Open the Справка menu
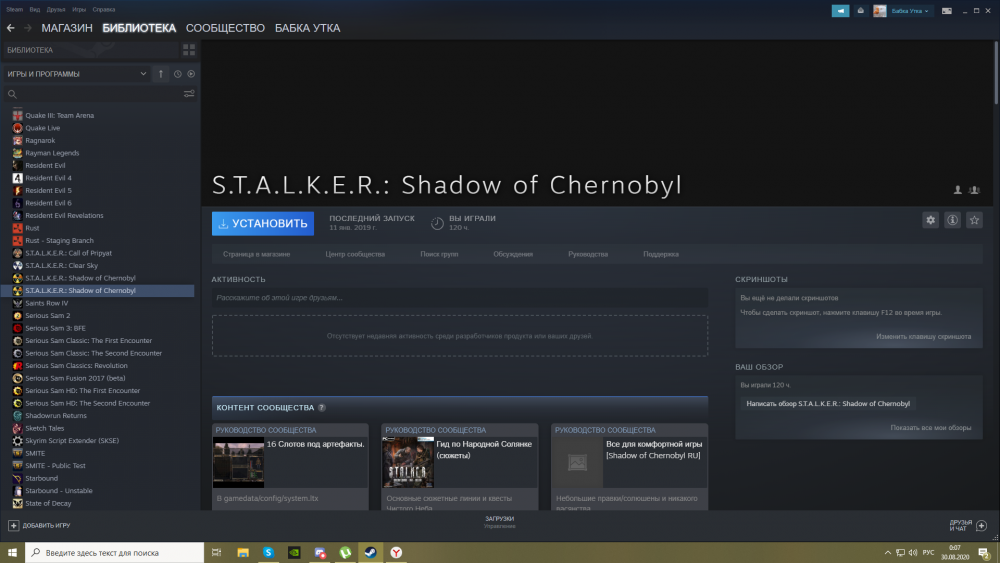 click(104, 10)
